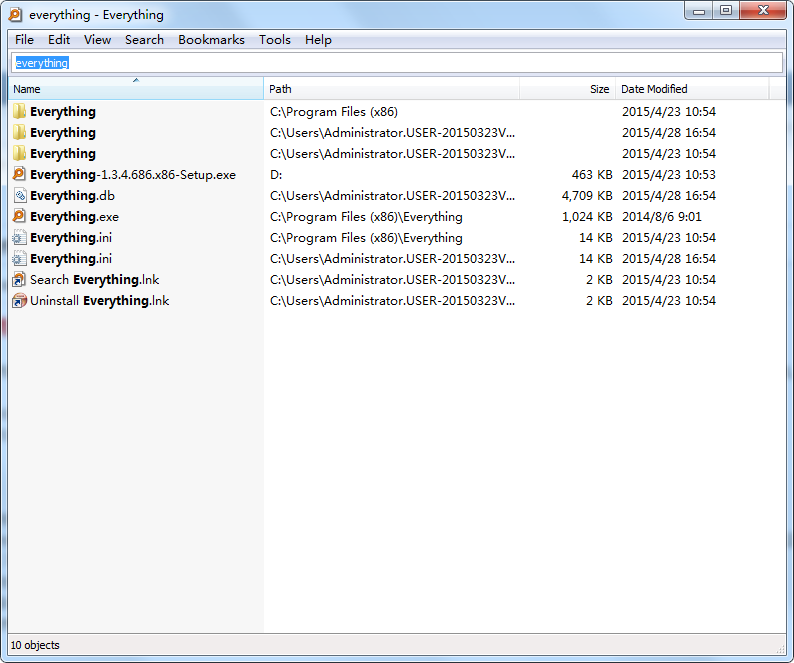Open the Search menu
The height and width of the screenshot is (663, 794).
click(144, 40)
